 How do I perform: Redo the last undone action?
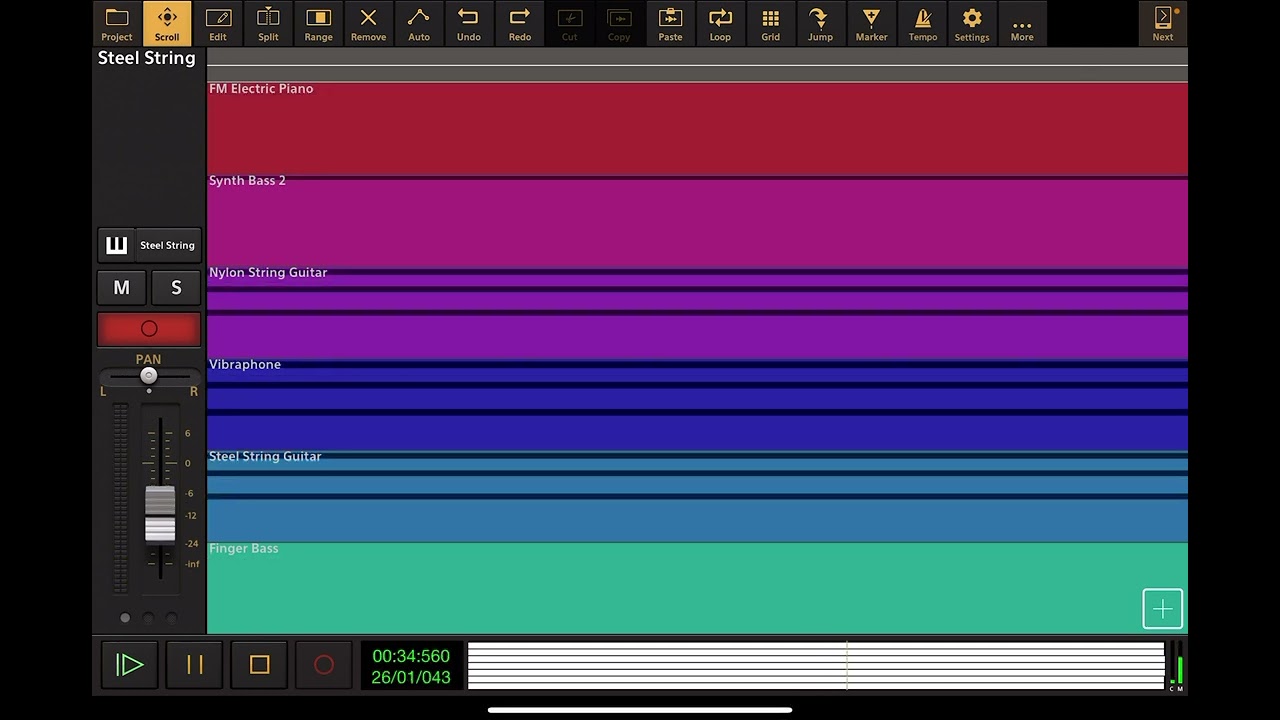[520, 24]
